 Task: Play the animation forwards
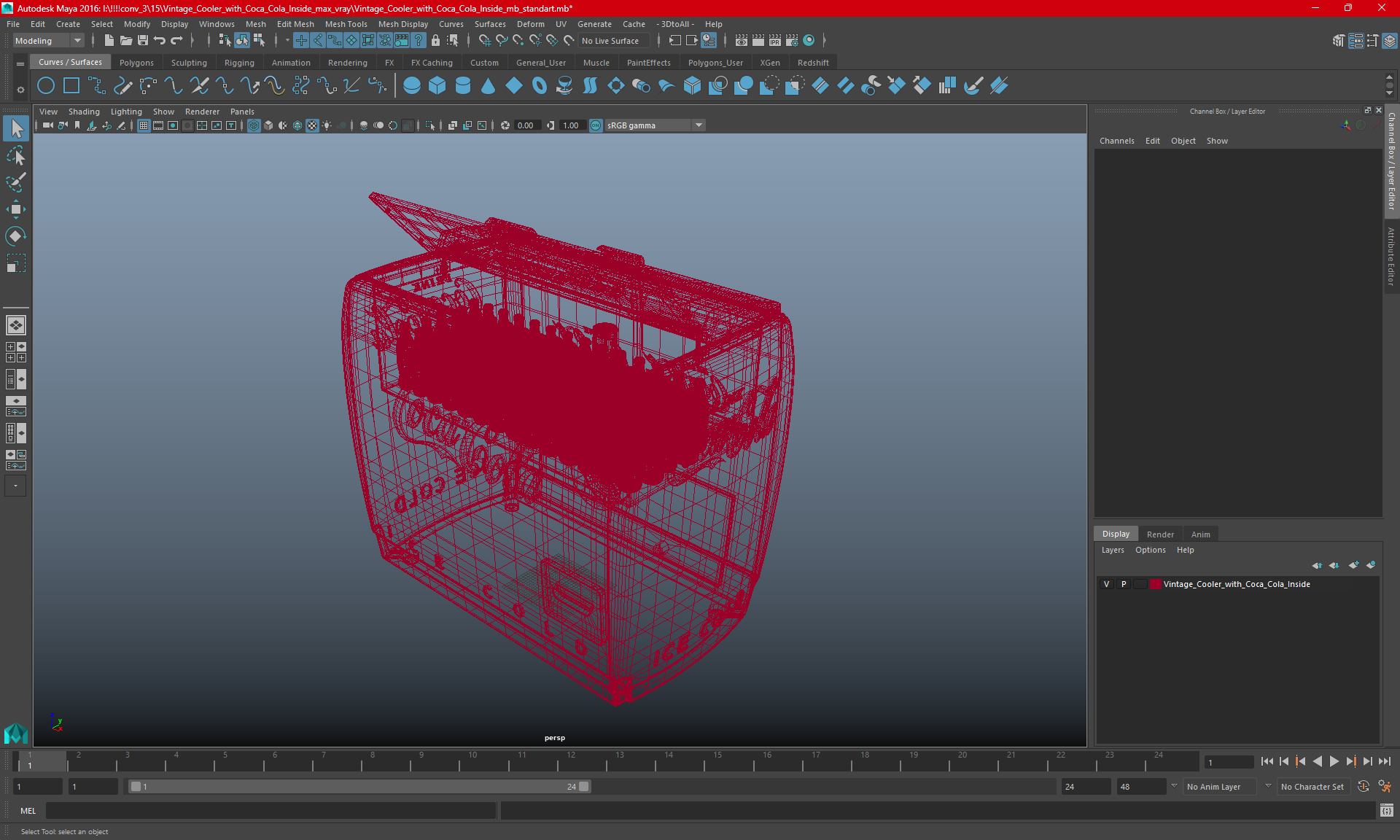(1334, 761)
